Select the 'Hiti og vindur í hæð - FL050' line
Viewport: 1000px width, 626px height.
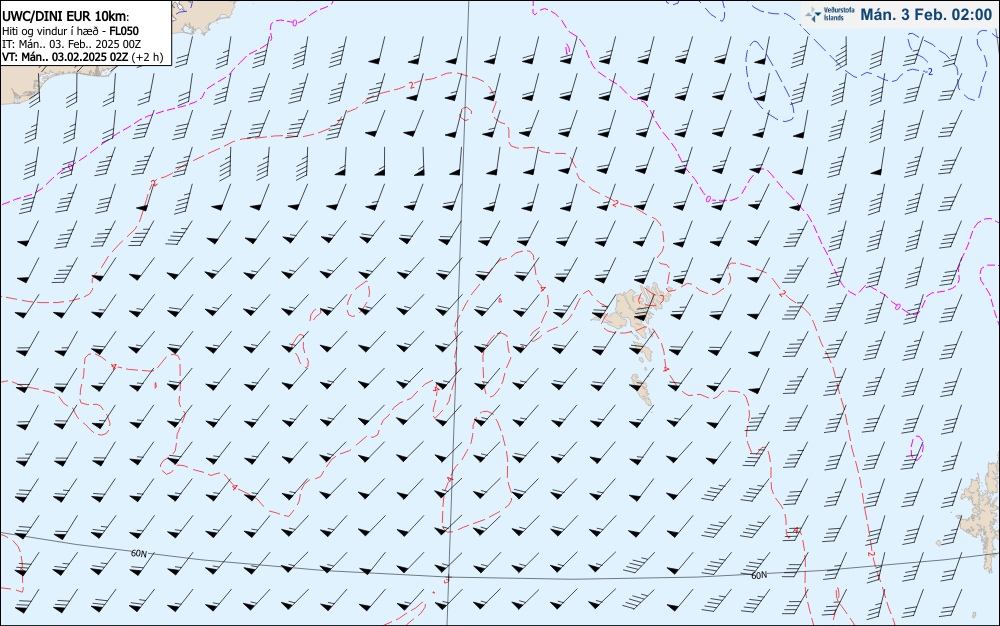pyautogui.click(x=71, y=31)
